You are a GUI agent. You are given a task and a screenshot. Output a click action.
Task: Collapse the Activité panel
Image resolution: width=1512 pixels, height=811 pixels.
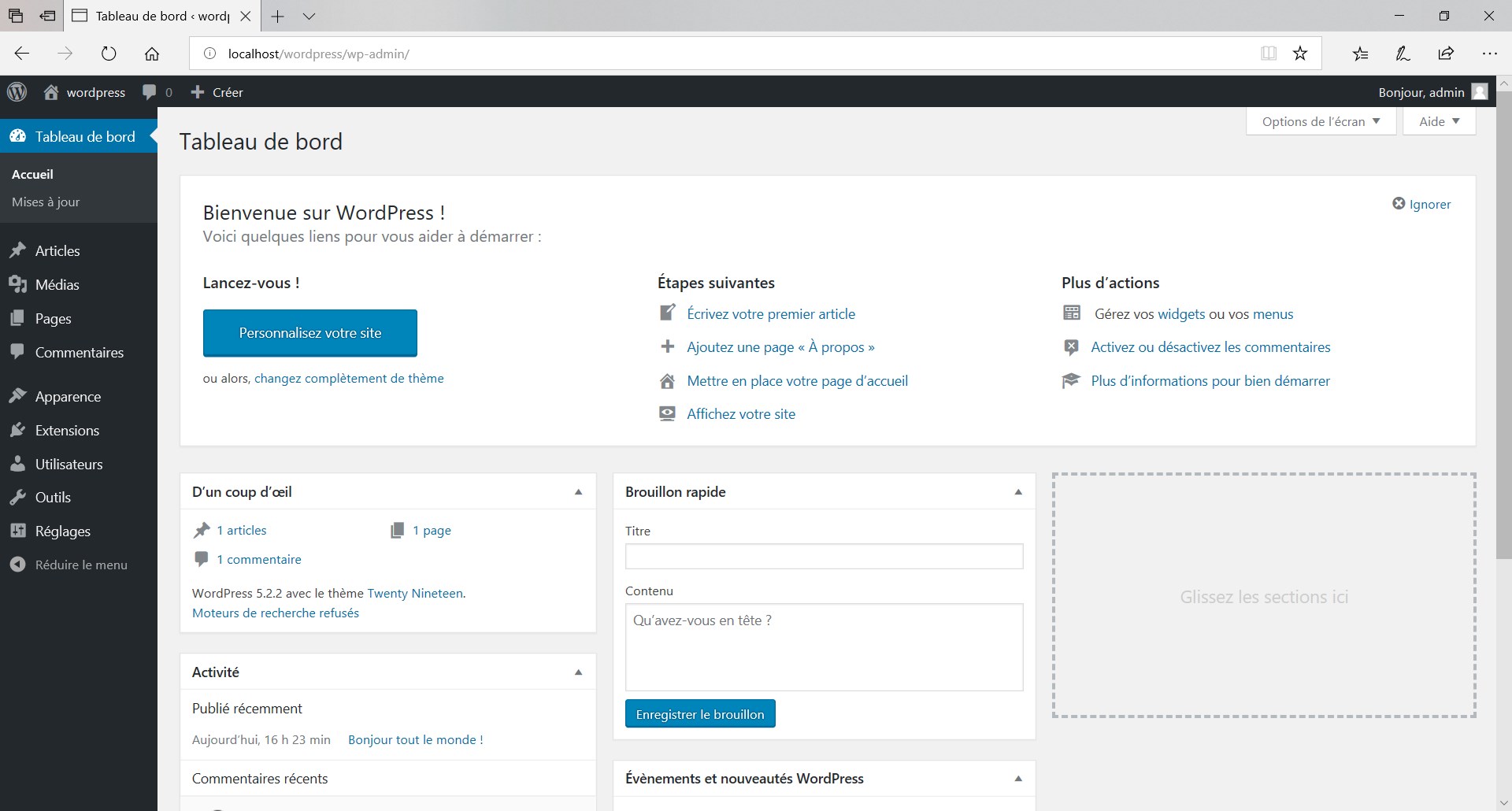(579, 672)
